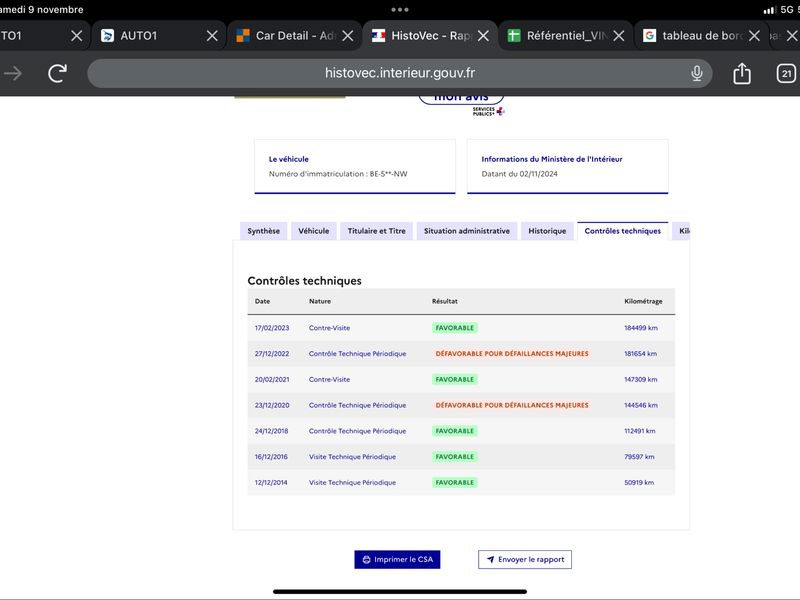
Task: Click the send arrow icon in Envoyer button
Action: coord(490,560)
